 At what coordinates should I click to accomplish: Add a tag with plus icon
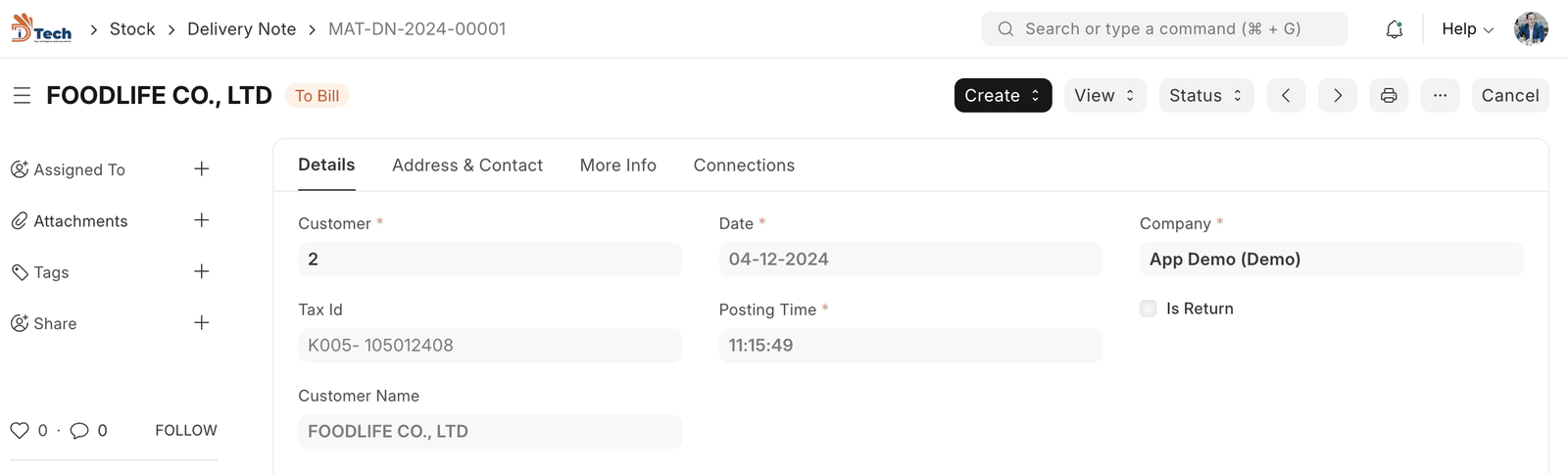click(x=202, y=271)
